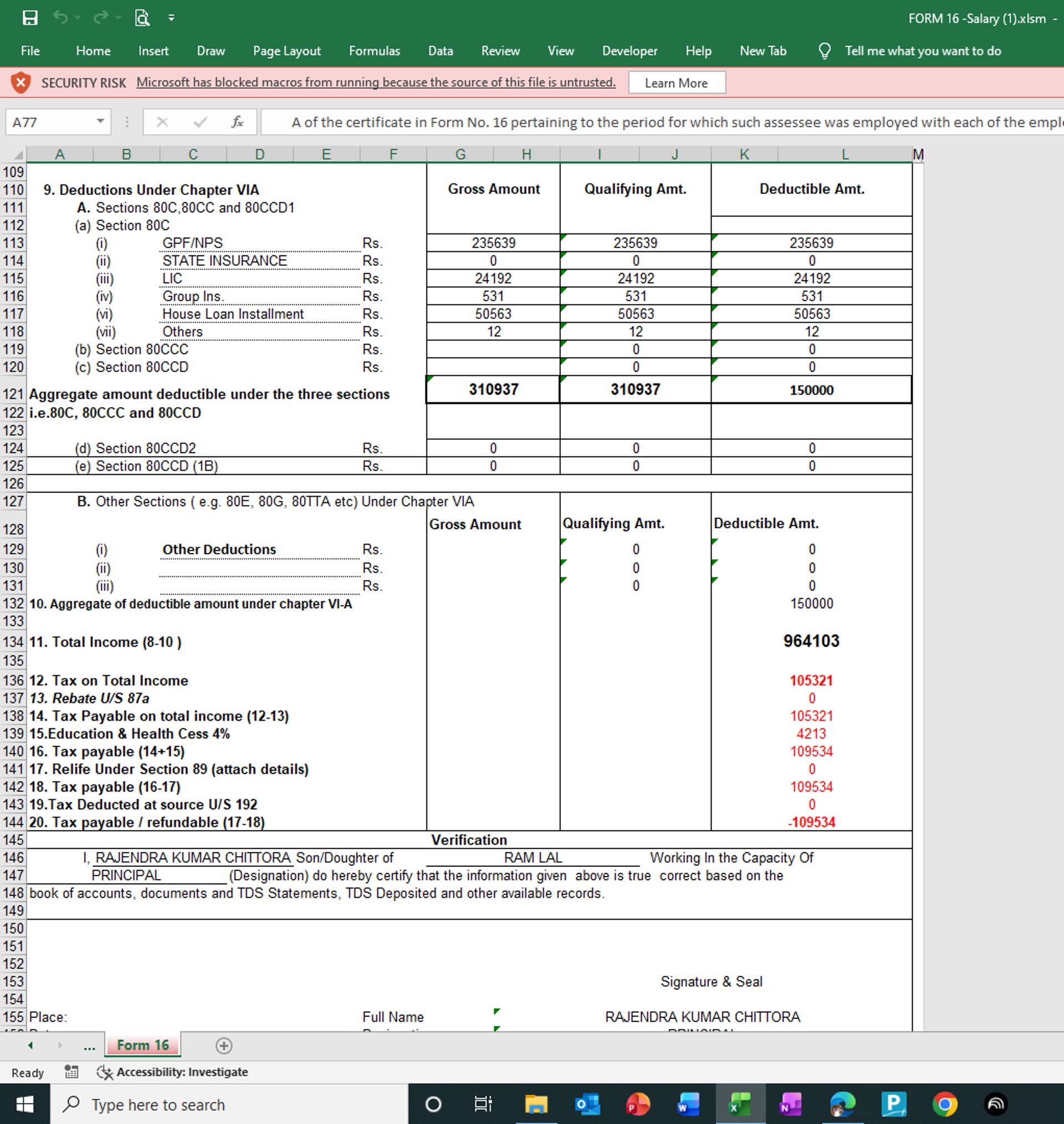Switch to the Developer ribbon tab
Image resolution: width=1064 pixels, height=1124 pixels.
tap(630, 51)
